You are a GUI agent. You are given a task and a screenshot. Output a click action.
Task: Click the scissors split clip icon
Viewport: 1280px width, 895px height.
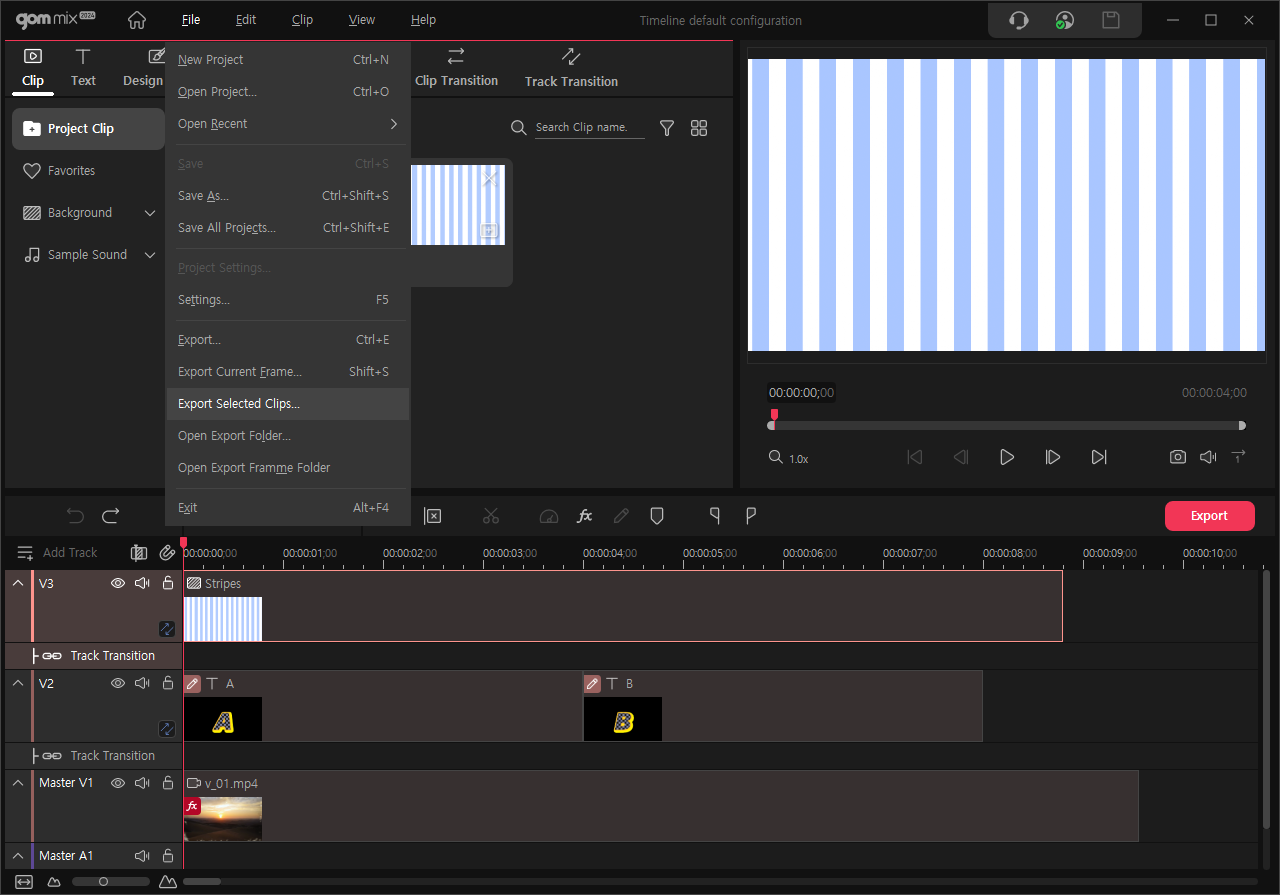pyautogui.click(x=490, y=516)
